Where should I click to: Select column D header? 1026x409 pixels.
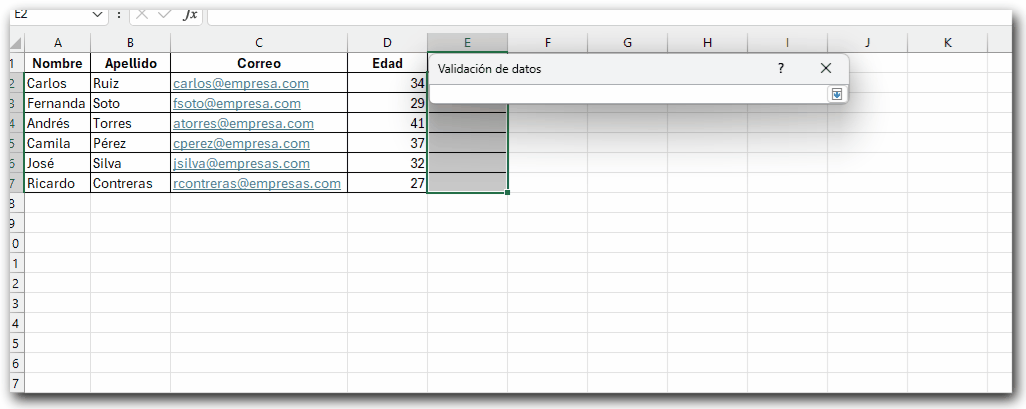click(x=387, y=43)
